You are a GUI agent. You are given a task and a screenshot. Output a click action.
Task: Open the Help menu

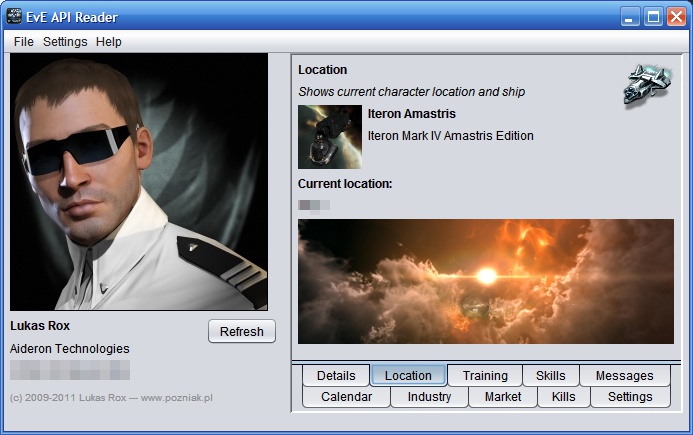tap(109, 42)
